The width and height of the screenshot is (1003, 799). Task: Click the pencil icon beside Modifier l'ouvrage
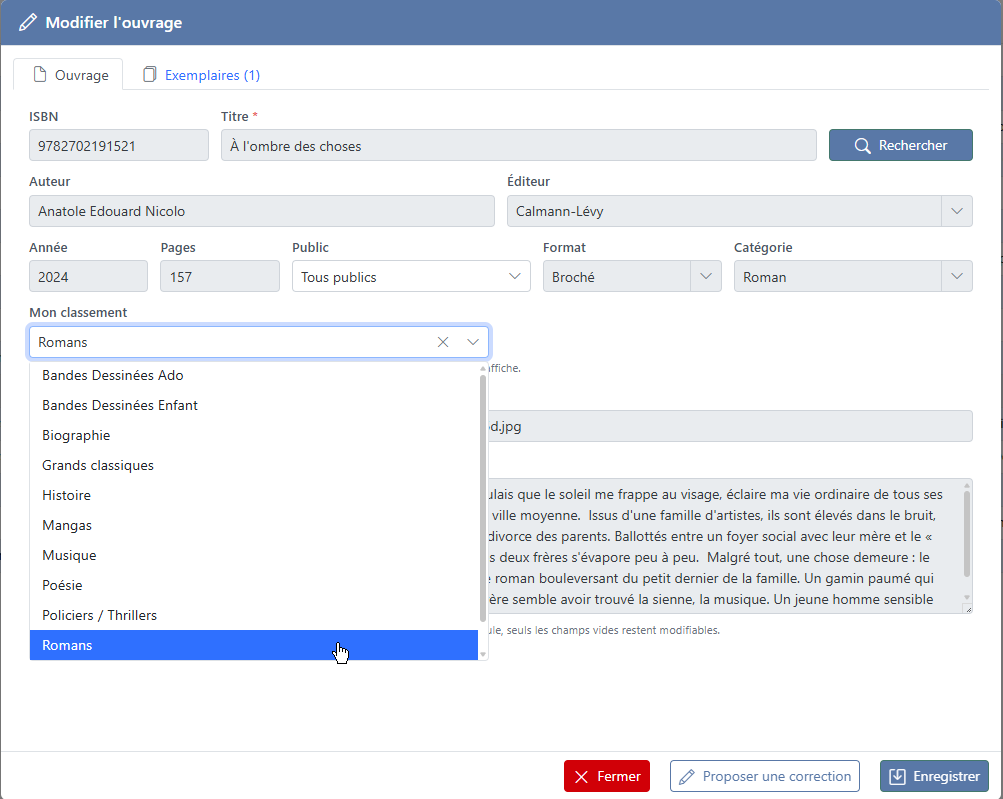pos(28,23)
